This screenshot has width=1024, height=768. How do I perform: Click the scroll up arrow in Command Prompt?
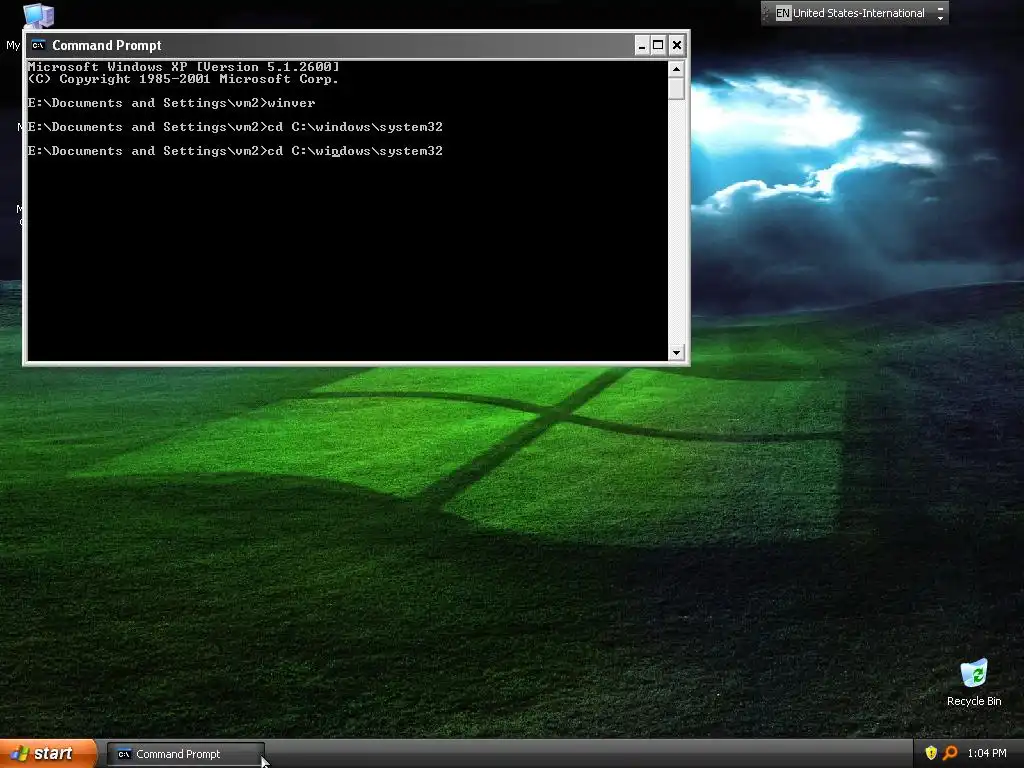(676, 69)
